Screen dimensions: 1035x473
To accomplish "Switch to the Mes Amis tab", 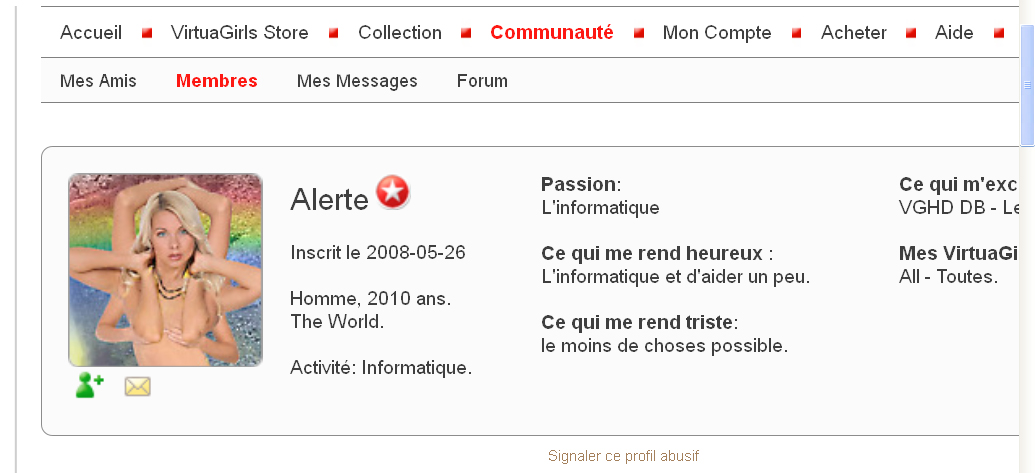I will tap(98, 81).
